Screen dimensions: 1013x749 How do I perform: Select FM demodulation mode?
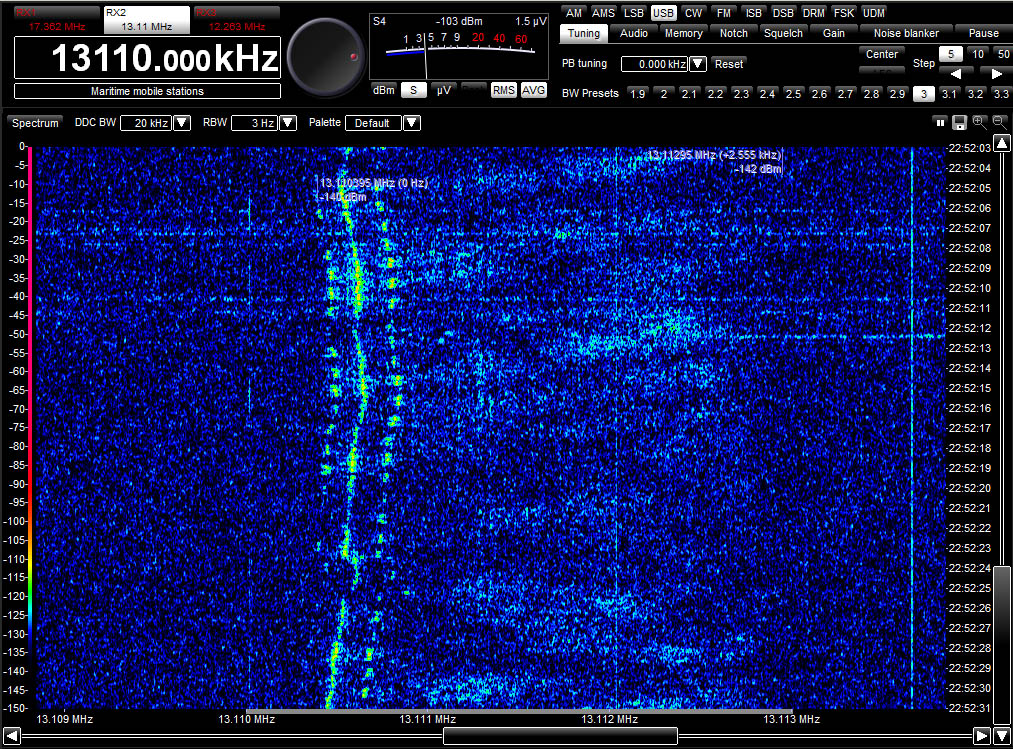coord(724,13)
